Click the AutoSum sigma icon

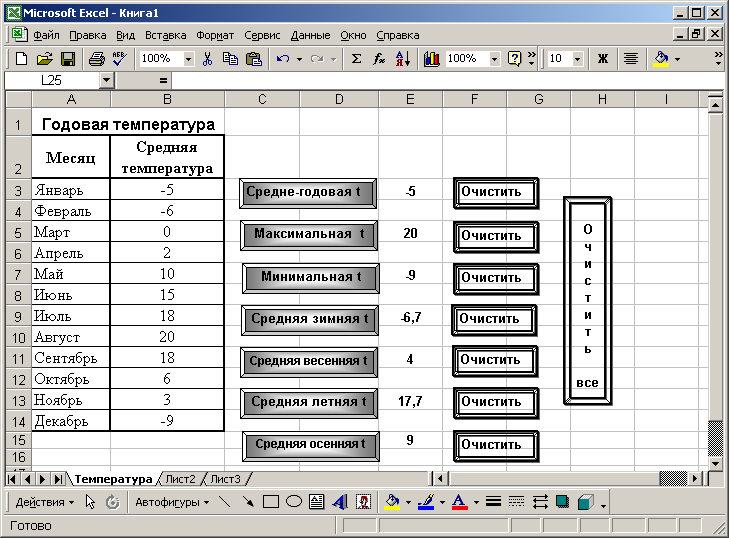(x=356, y=59)
